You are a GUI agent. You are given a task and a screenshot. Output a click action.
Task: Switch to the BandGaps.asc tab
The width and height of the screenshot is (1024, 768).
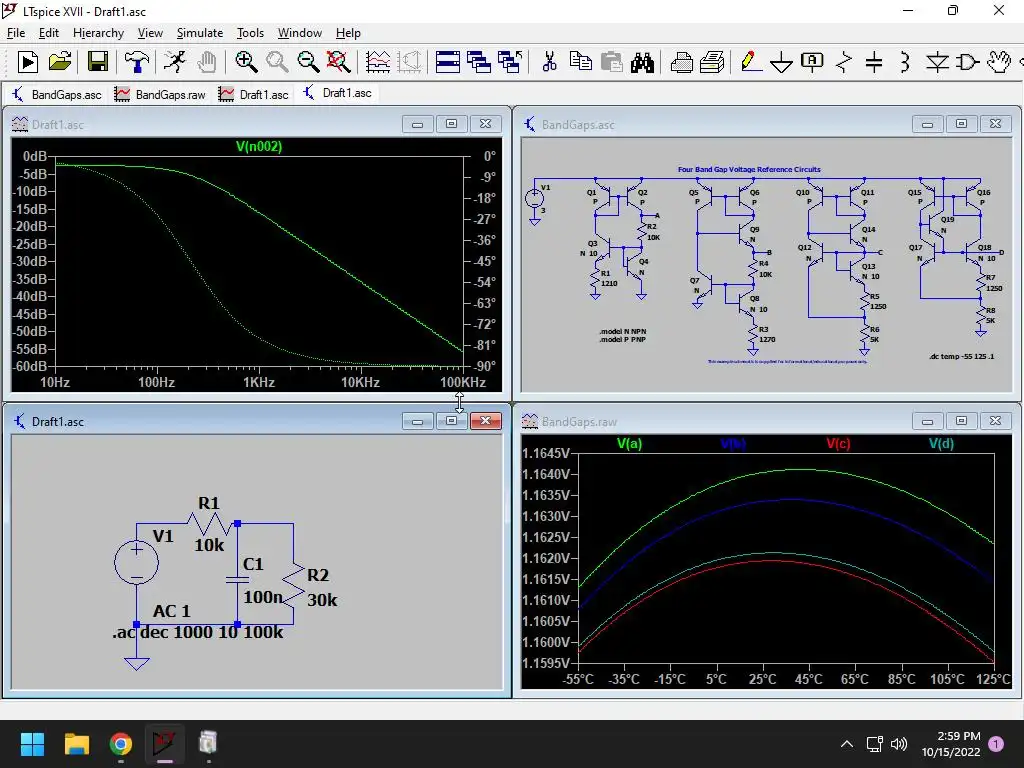pyautogui.click(x=58, y=94)
